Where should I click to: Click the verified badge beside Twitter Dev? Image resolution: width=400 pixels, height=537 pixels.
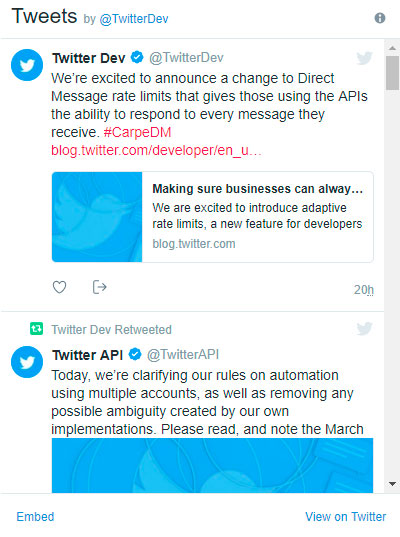tap(137, 57)
